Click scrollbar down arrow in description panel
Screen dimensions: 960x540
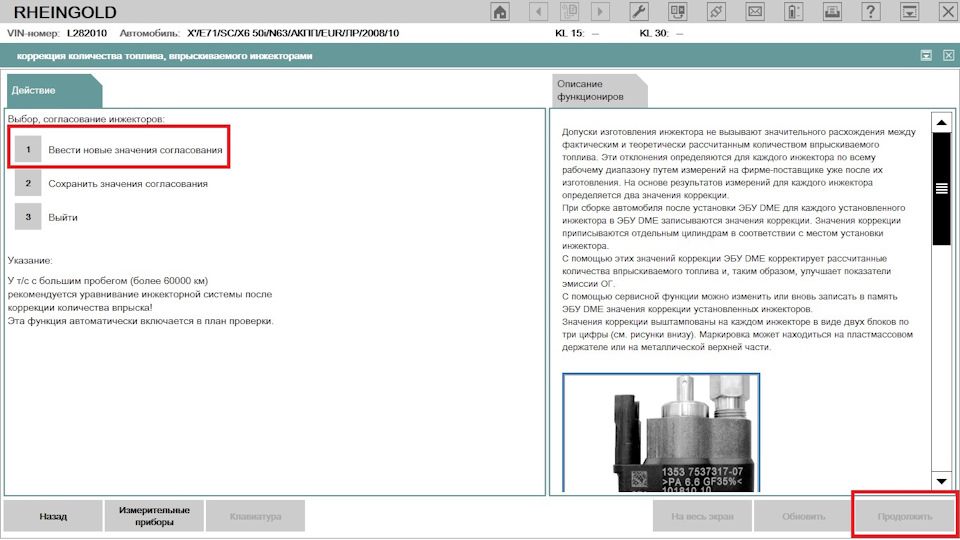(x=942, y=482)
